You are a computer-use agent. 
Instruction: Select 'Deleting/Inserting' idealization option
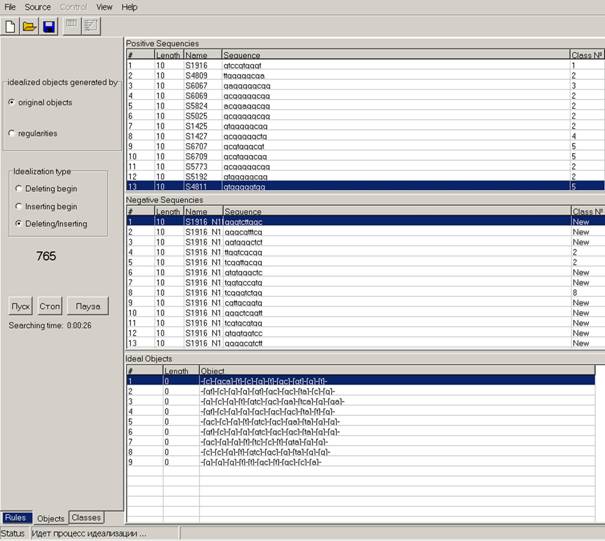16,224
